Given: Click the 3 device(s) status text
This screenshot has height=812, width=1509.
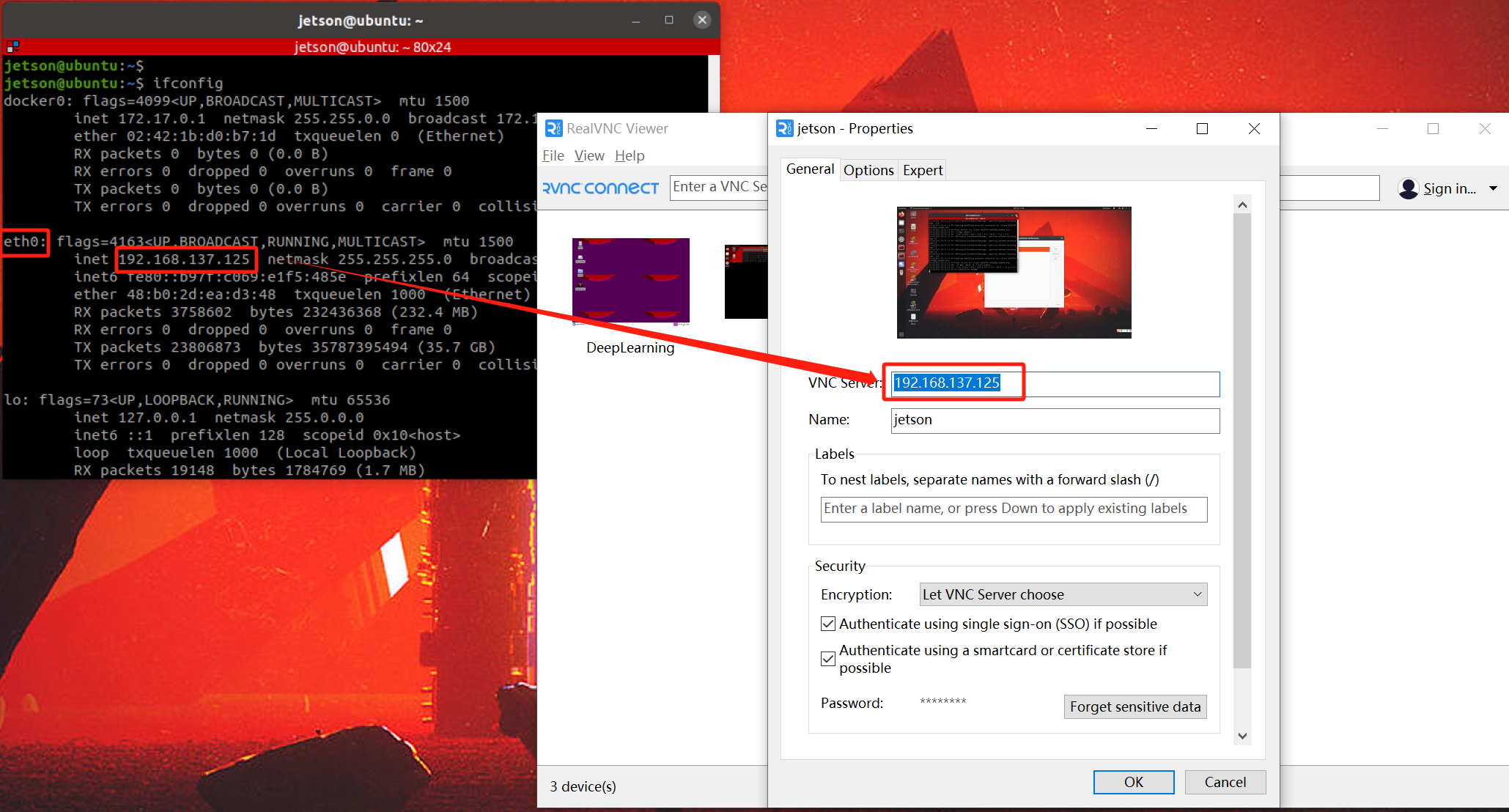Looking at the screenshot, I should click(x=583, y=786).
